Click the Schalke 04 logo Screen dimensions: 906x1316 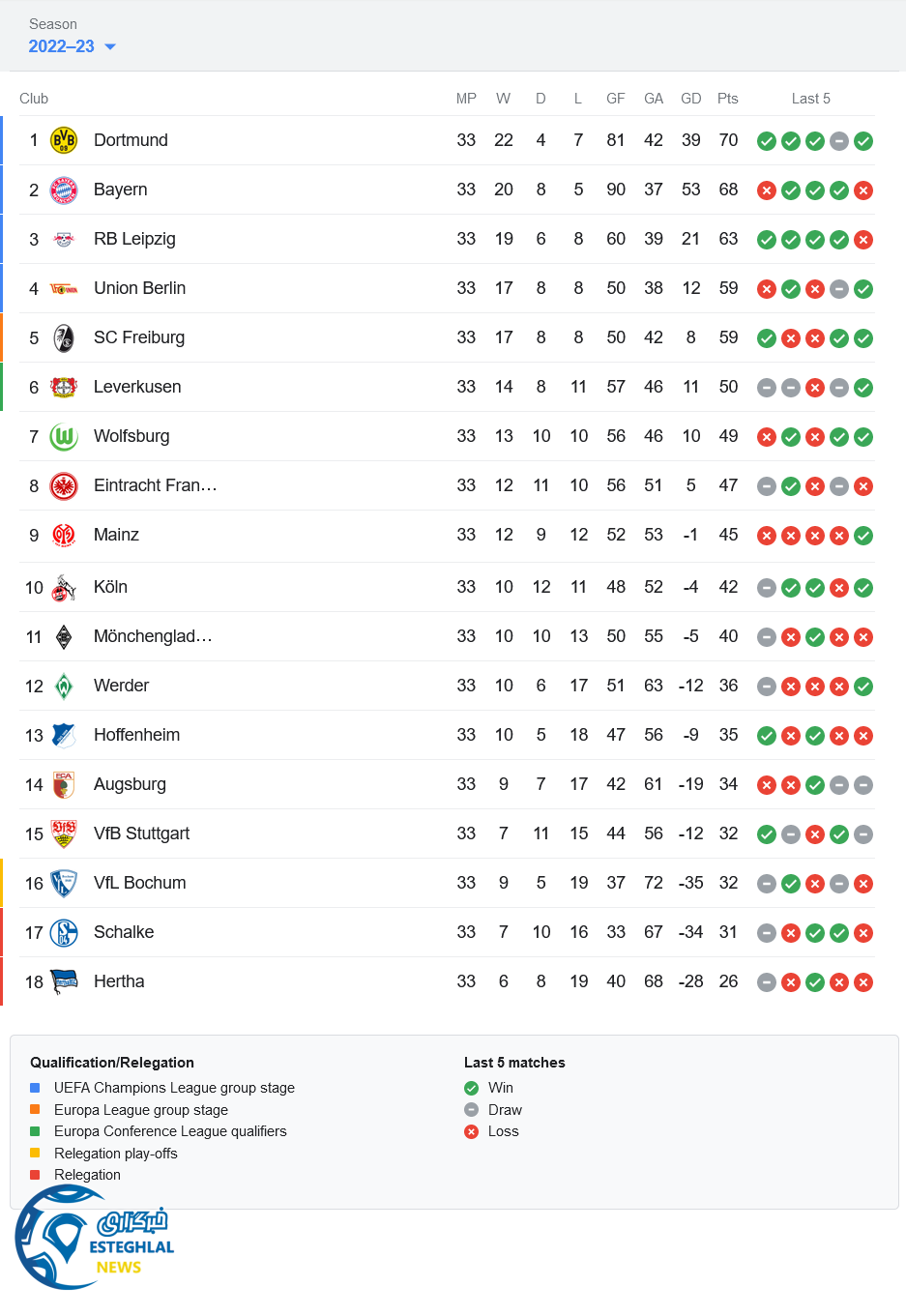click(x=64, y=933)
